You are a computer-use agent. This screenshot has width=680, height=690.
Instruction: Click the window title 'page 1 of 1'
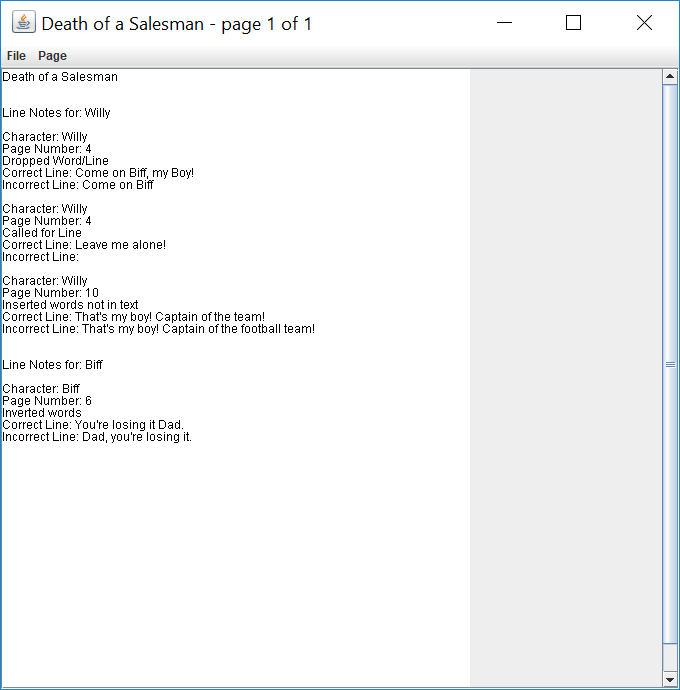[x=266, y=24]
